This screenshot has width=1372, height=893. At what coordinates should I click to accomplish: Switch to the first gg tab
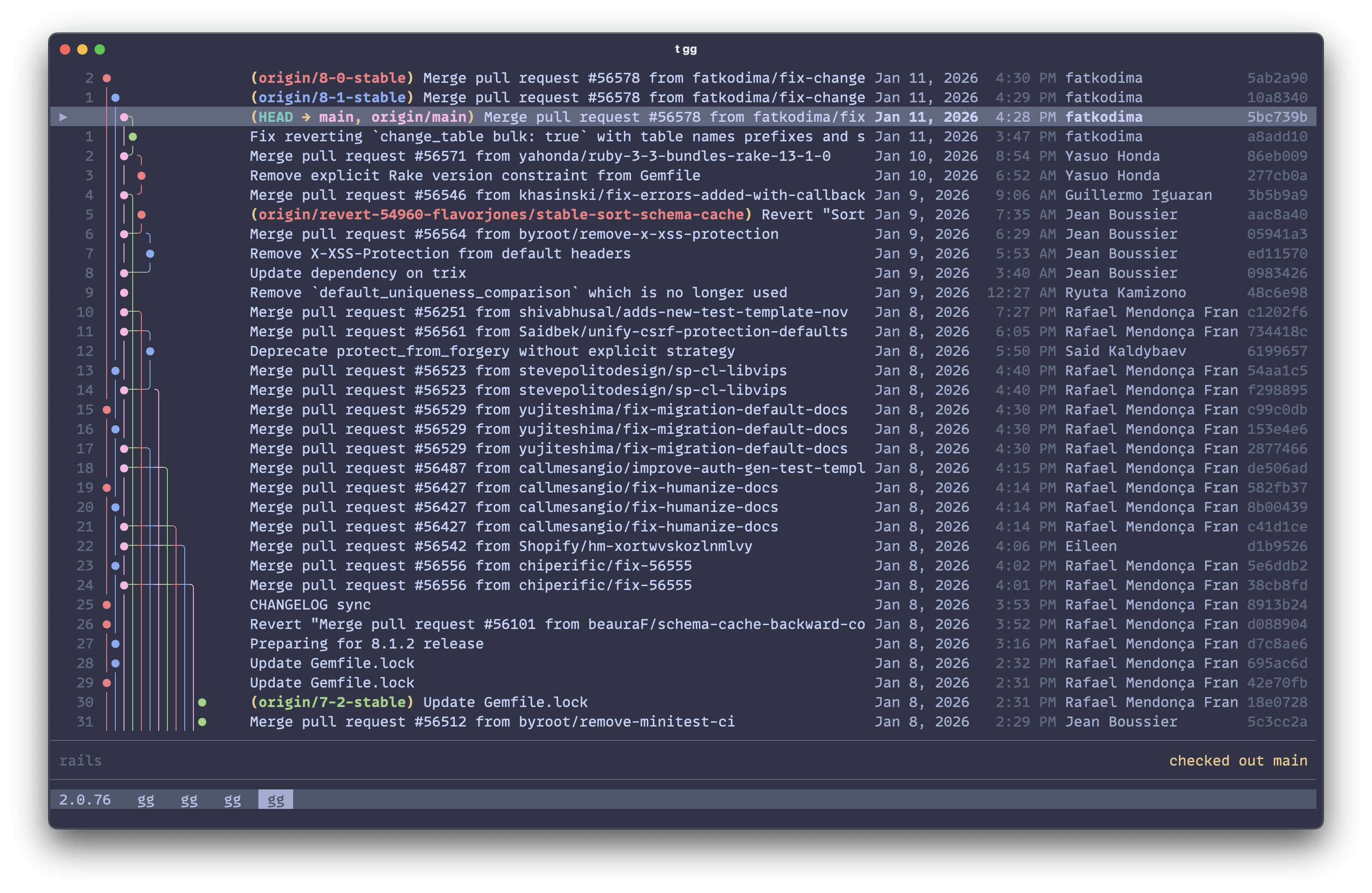(x=146, y=800)
